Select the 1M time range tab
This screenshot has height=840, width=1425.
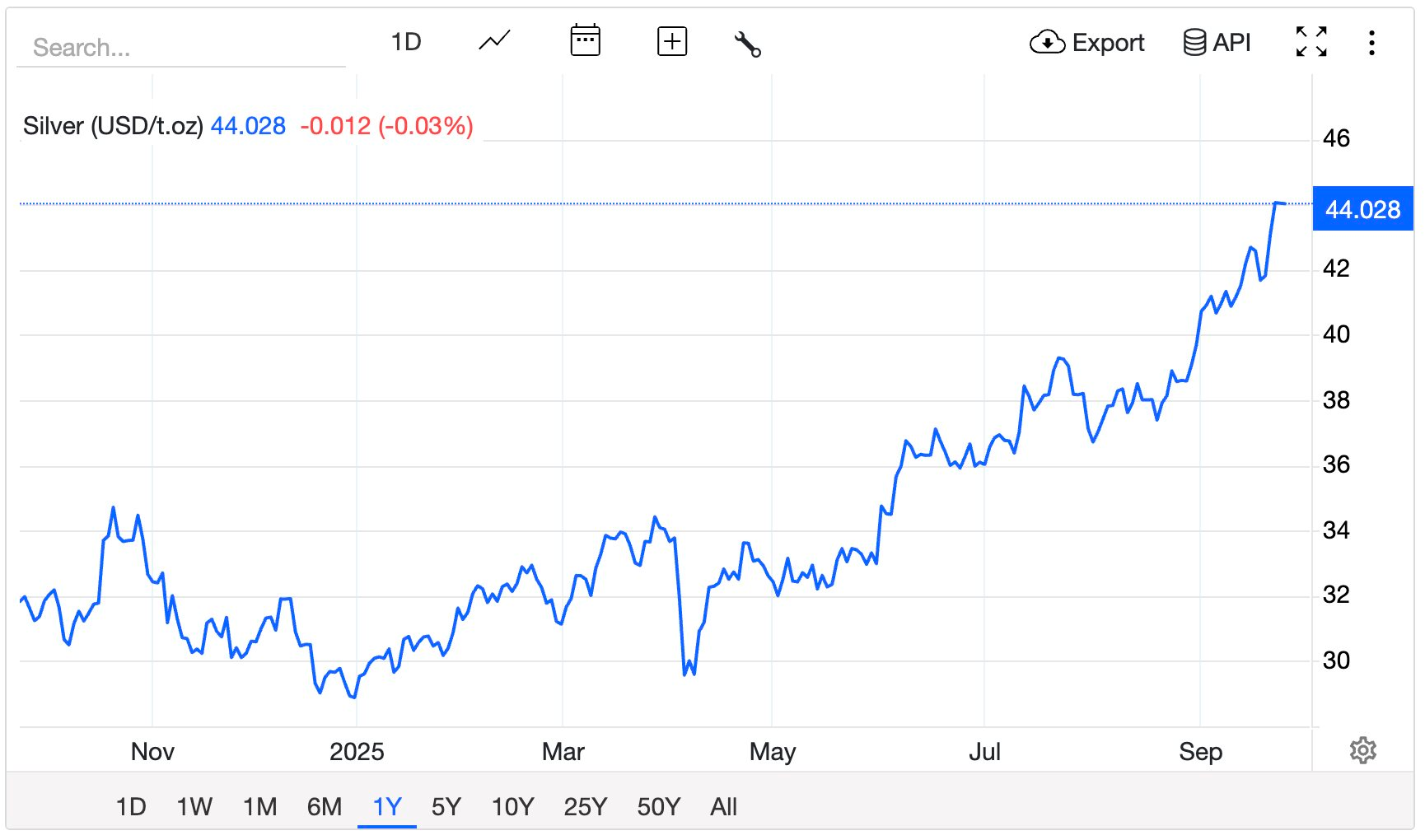259,806
